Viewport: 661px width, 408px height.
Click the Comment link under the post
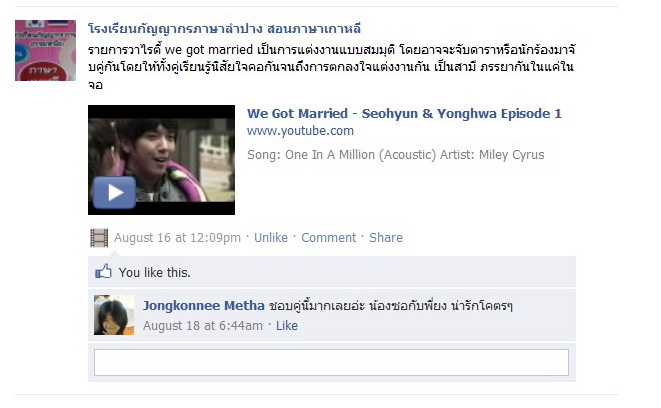(x=328, y=238)
